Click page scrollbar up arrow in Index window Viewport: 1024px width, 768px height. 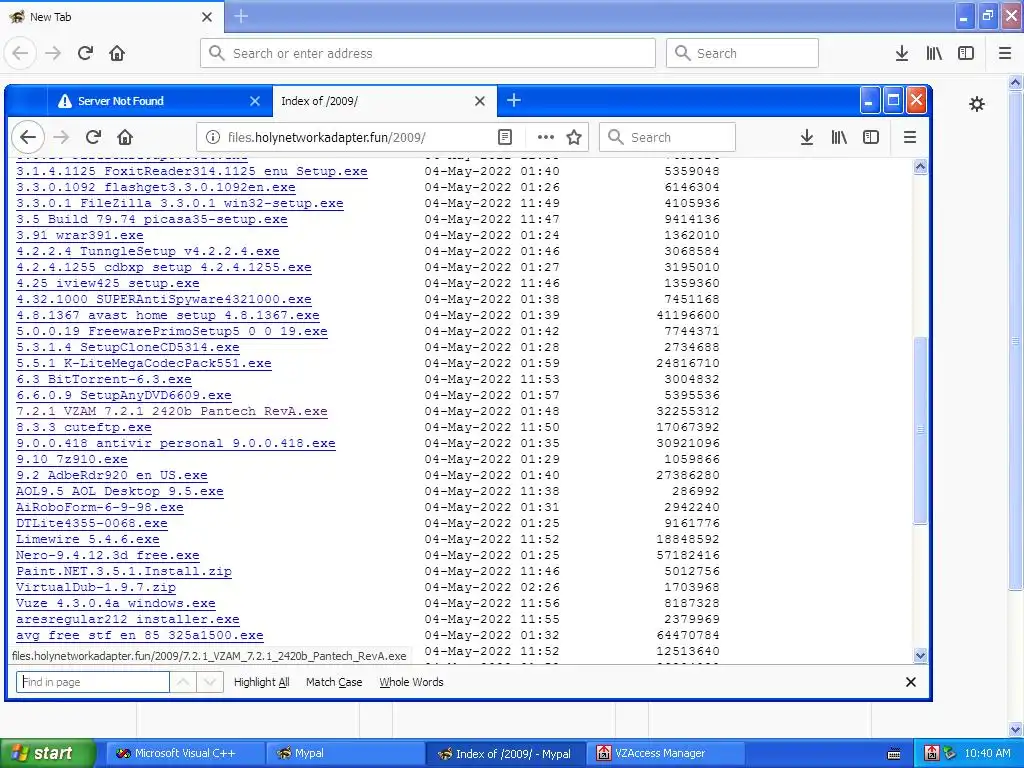(920, 167)
